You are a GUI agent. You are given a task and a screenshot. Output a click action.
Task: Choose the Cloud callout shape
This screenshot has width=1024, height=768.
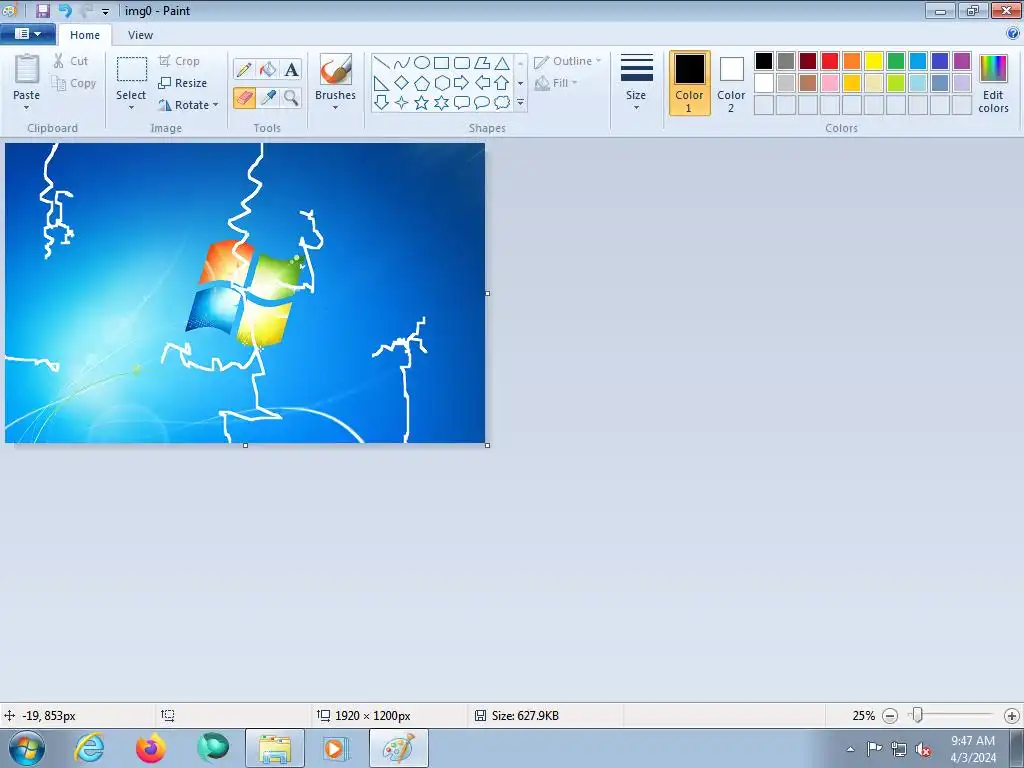click(502, 103)
